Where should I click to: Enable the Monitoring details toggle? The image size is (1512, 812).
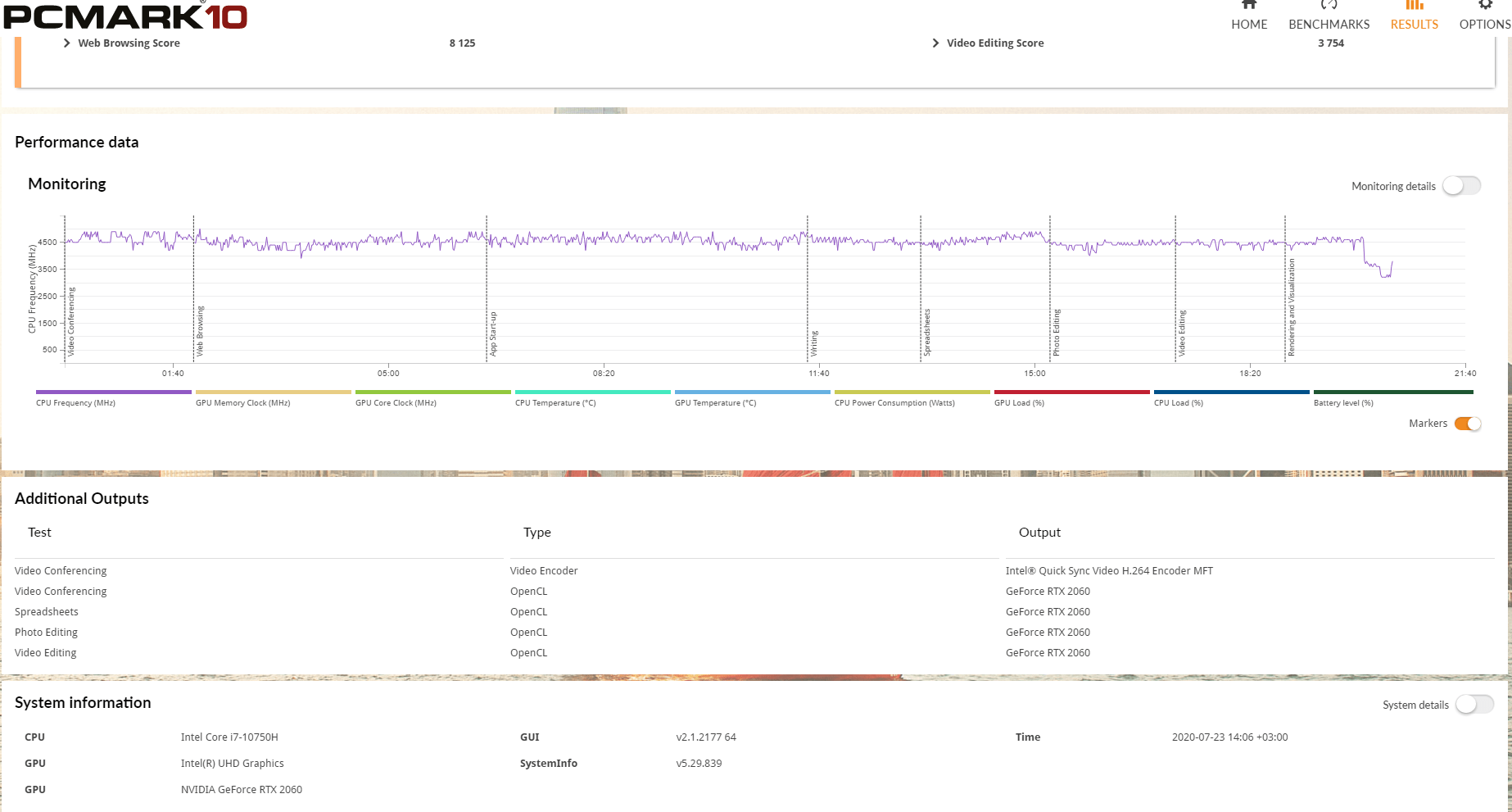1461,186
